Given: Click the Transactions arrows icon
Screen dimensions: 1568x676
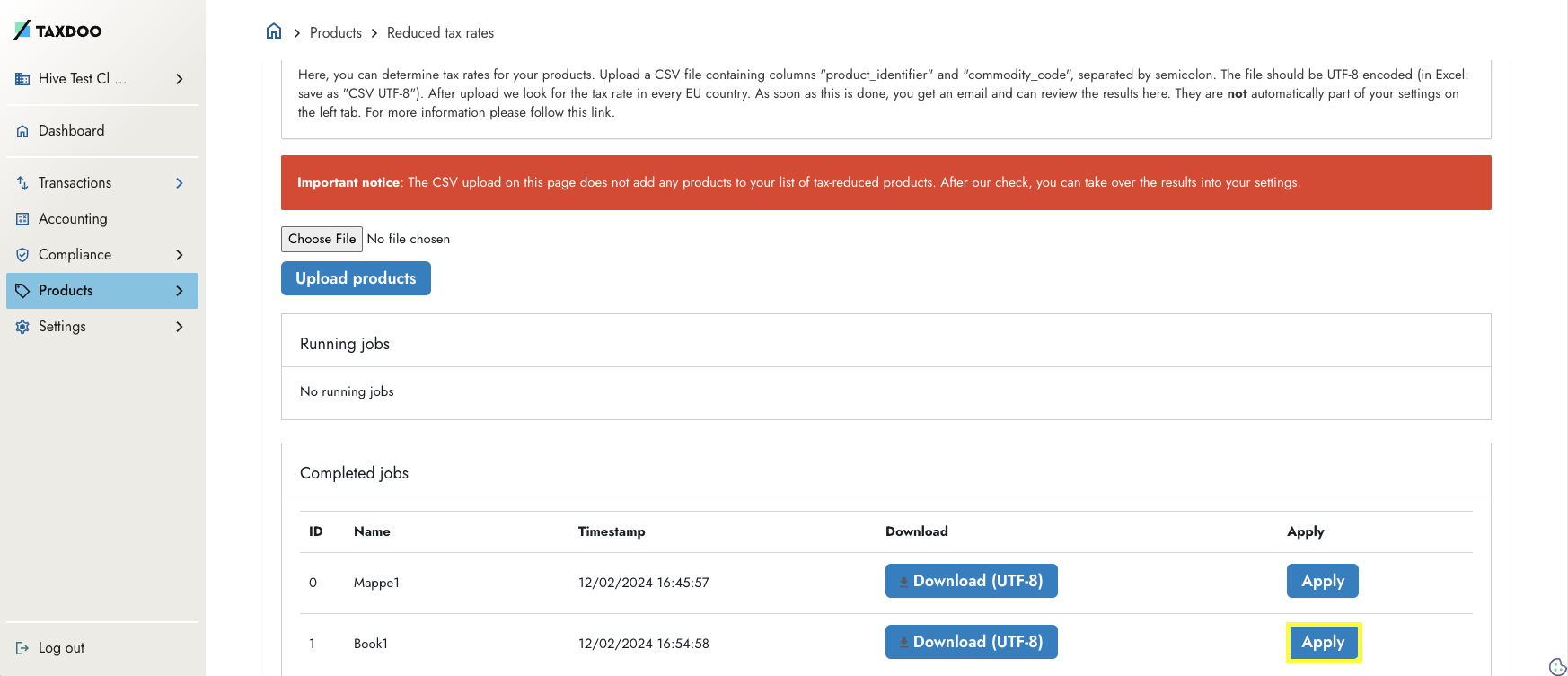Looking at the screenshot, I should [22, 183].
